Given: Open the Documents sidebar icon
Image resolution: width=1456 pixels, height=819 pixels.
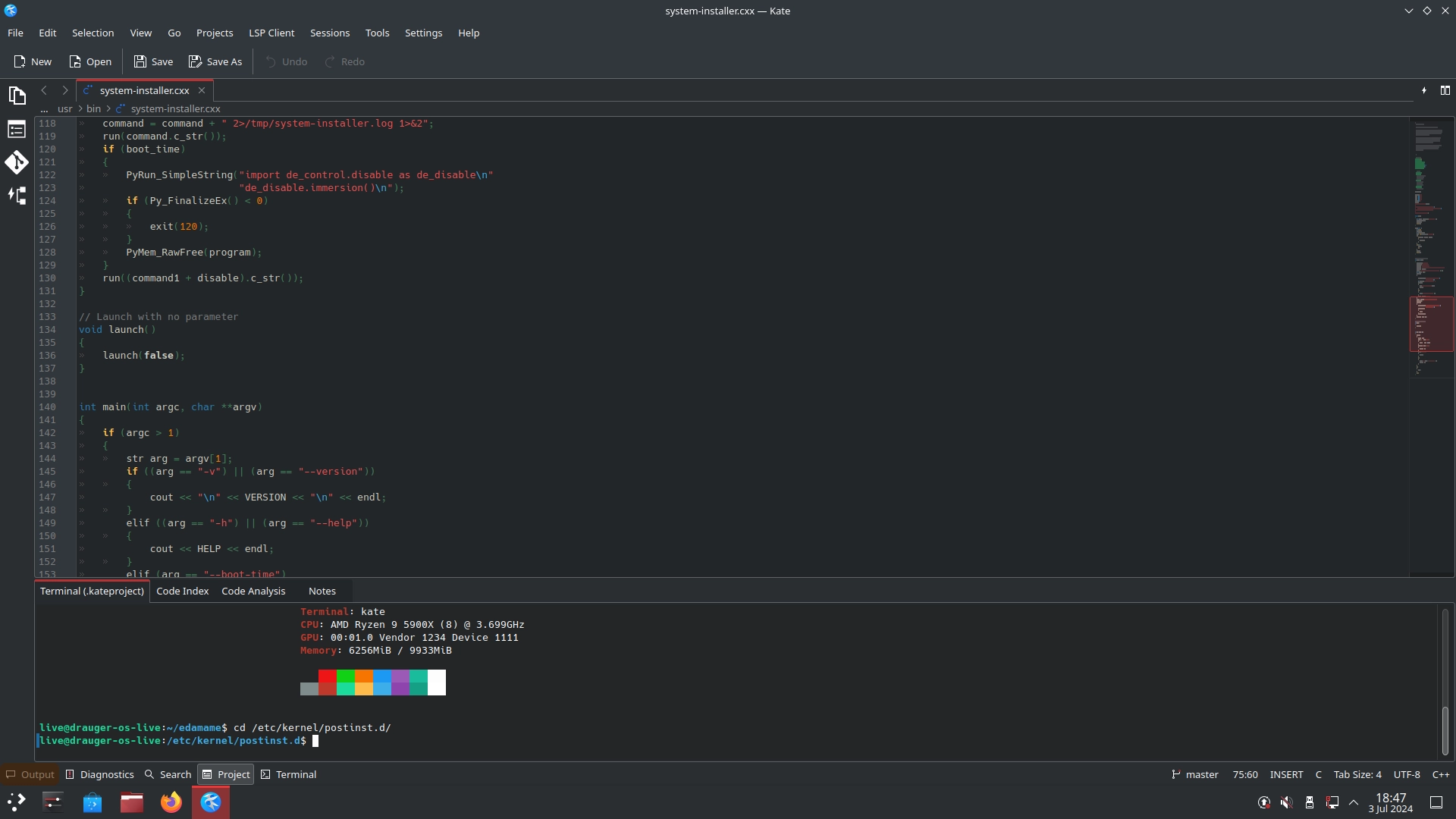Looking at the screenshot, I should (x=17, y=96).
